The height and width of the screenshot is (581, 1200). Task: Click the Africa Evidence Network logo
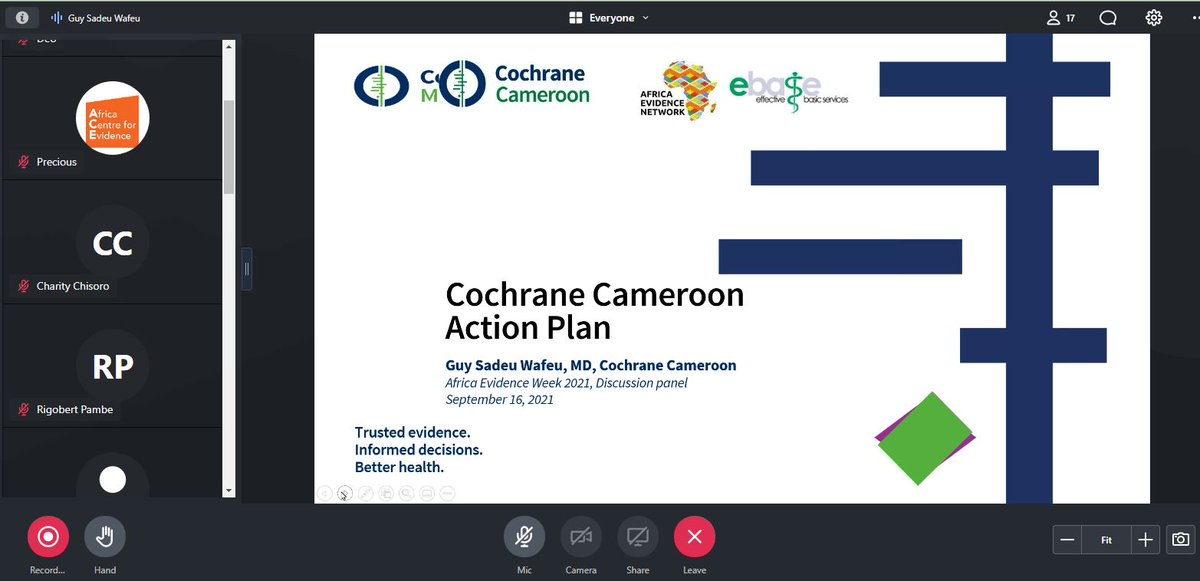coord(679,90)
